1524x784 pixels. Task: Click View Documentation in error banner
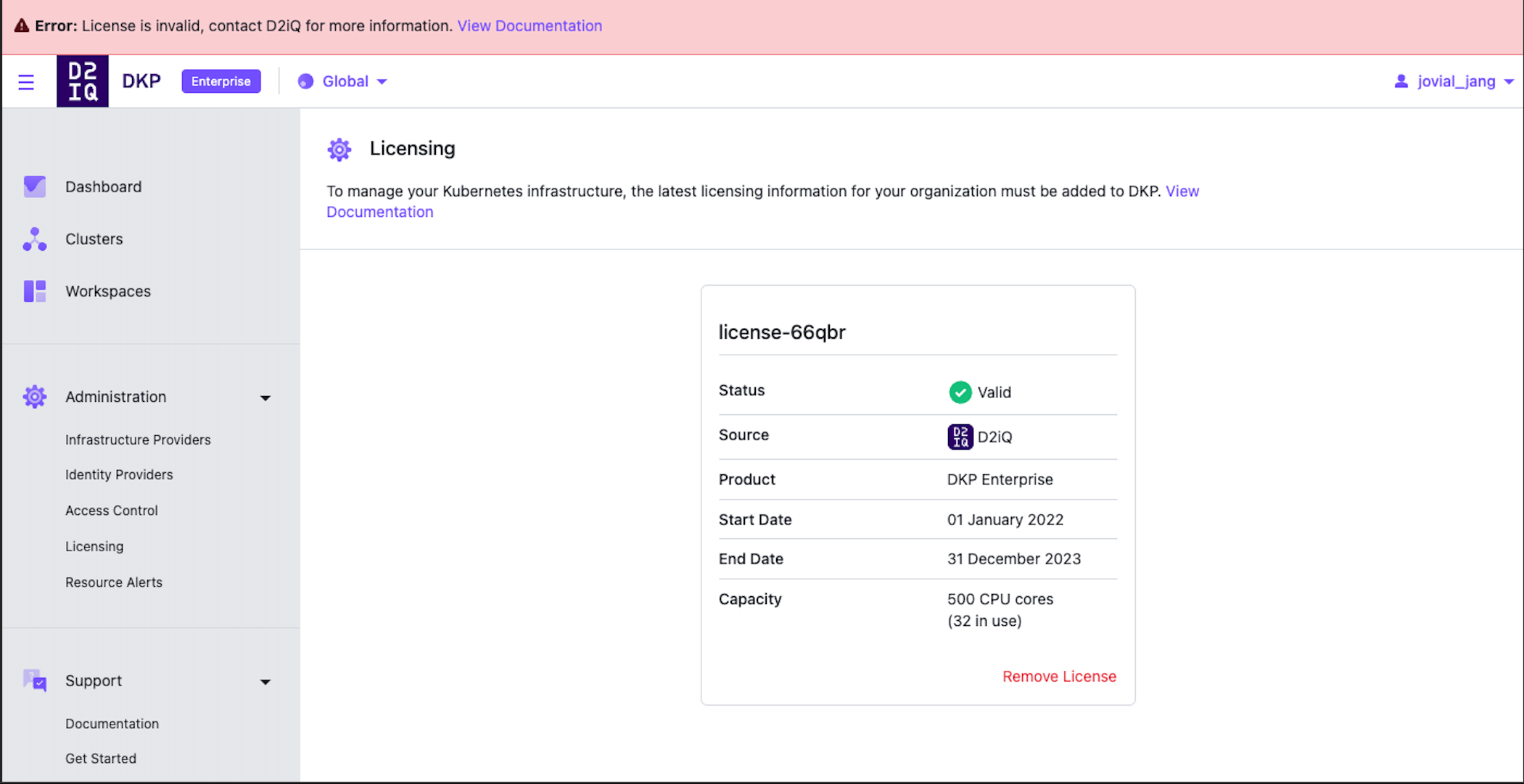530,25
